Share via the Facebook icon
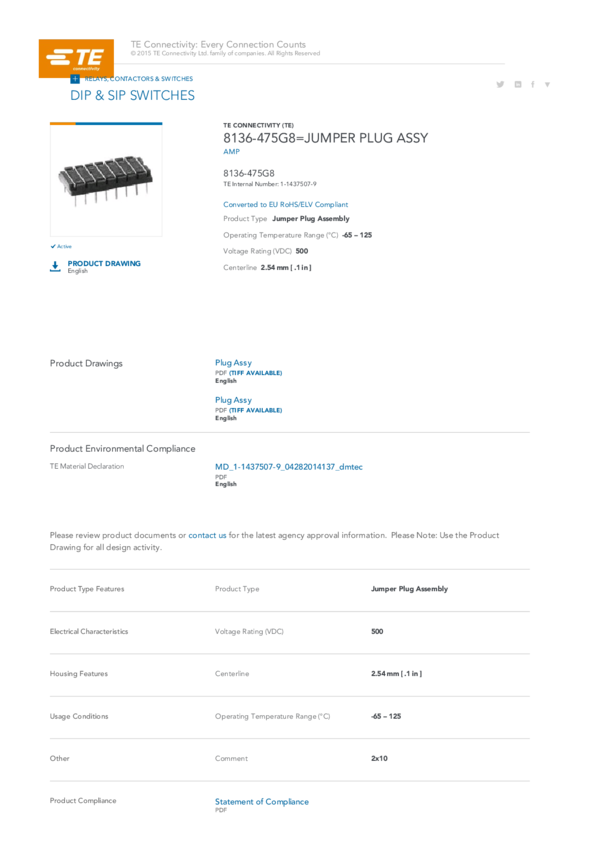601x850 pixels. (x=533, y=84)
